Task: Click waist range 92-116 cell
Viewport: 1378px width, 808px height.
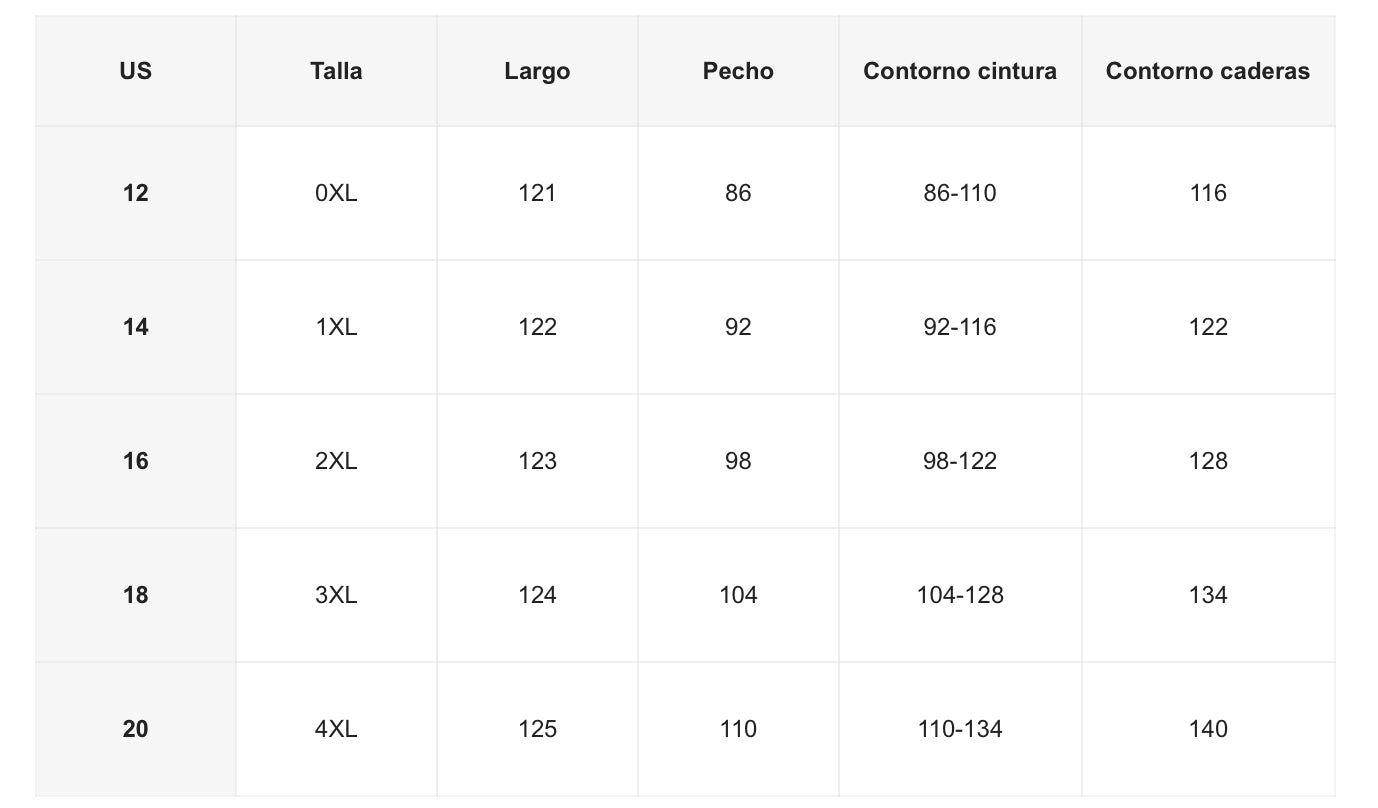Action: tap(960, 327)
